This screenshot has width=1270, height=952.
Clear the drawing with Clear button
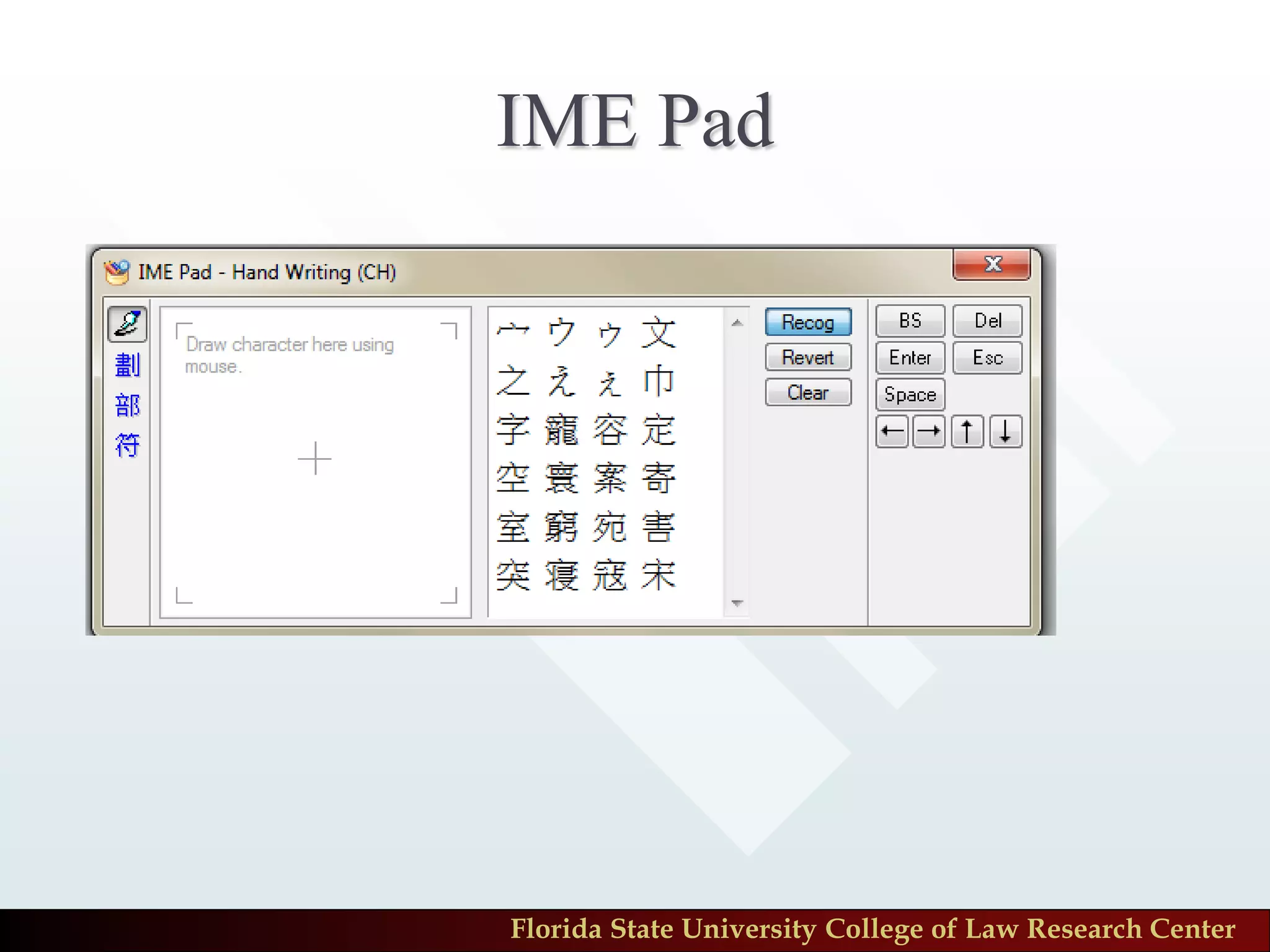(x=808, y=393)
